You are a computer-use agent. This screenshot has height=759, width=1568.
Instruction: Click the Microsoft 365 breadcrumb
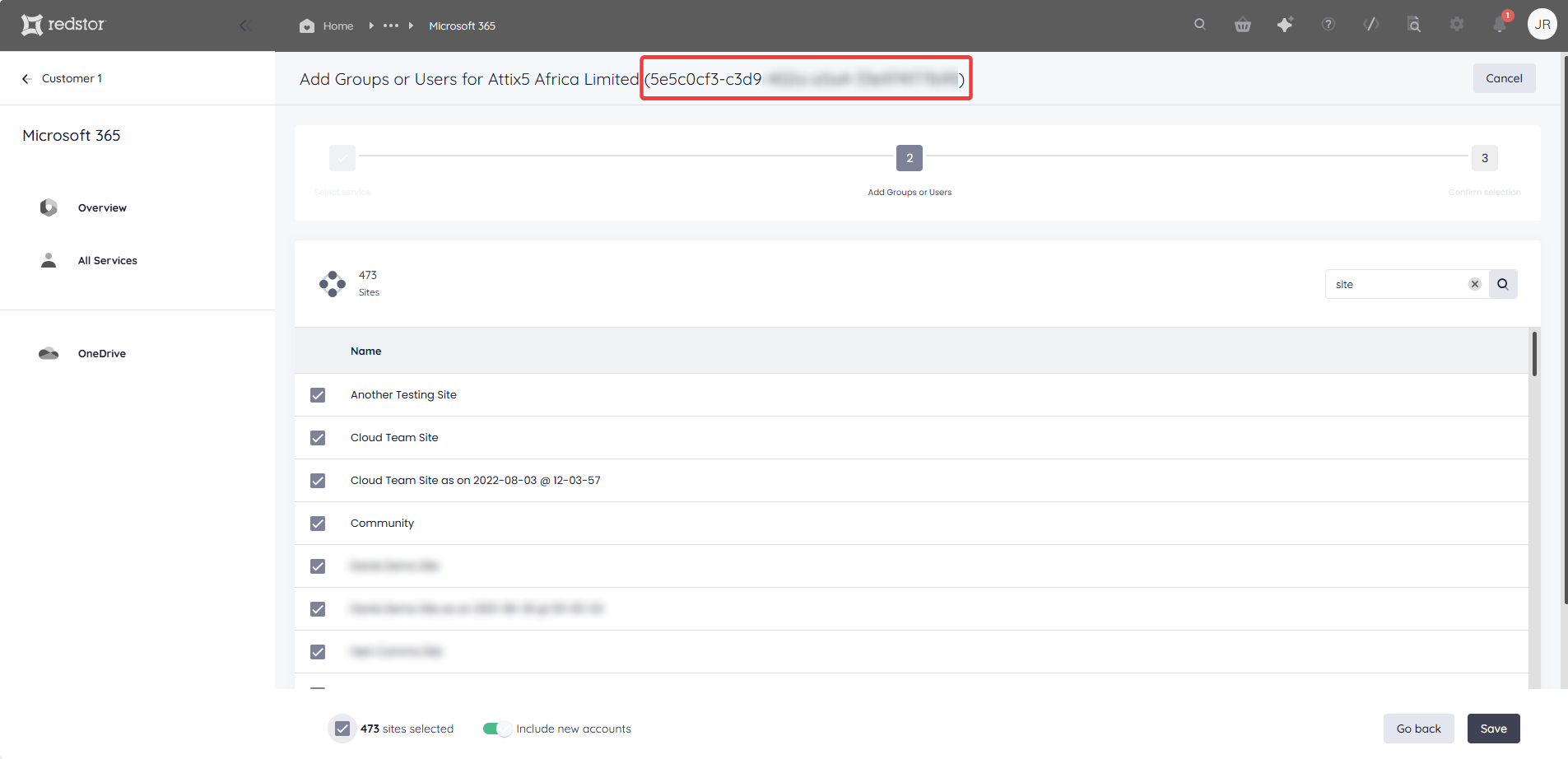pyautogui.click(x=462, y=26)
